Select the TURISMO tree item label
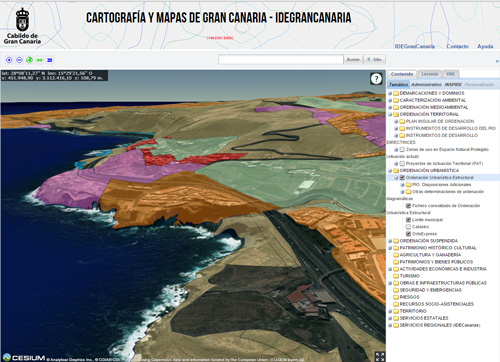Viewport: 500px width, 362px height. point(410,276)
